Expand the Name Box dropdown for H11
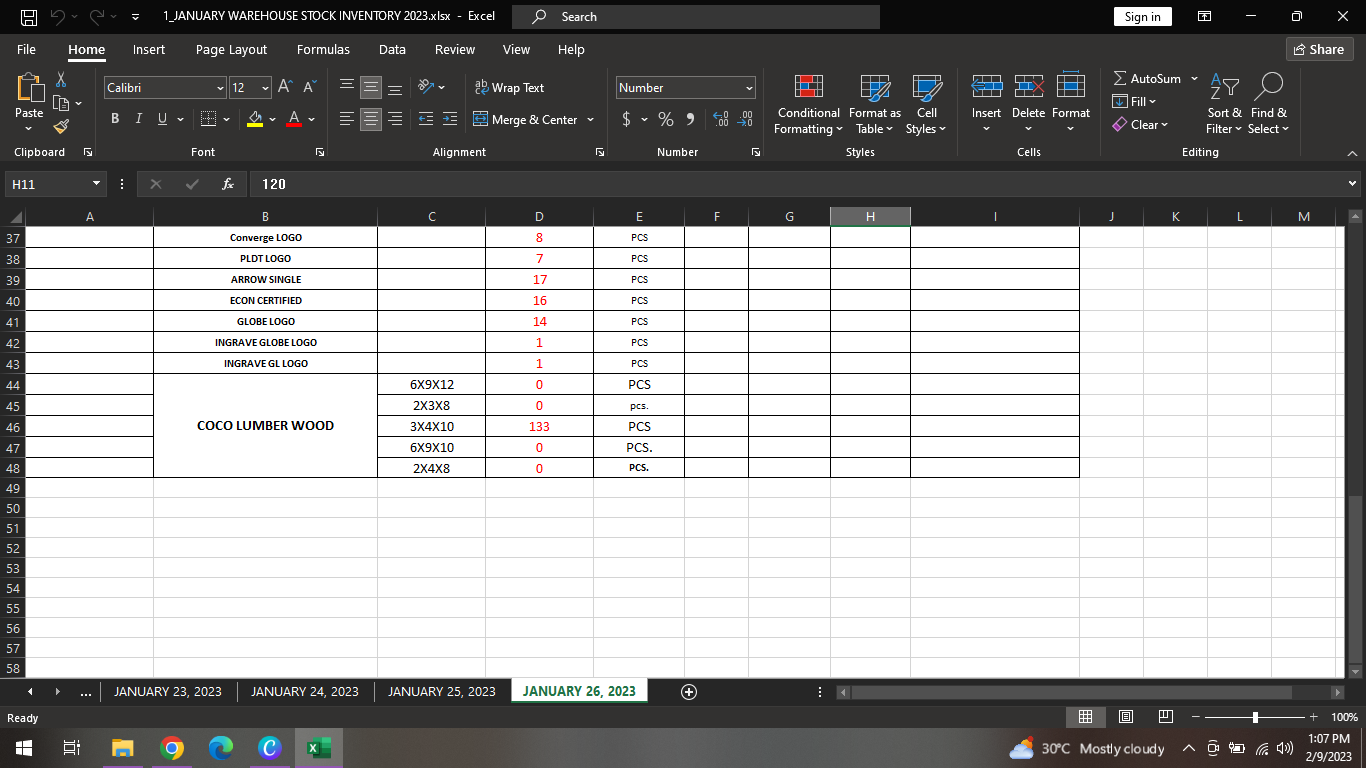 pos(96,184)
